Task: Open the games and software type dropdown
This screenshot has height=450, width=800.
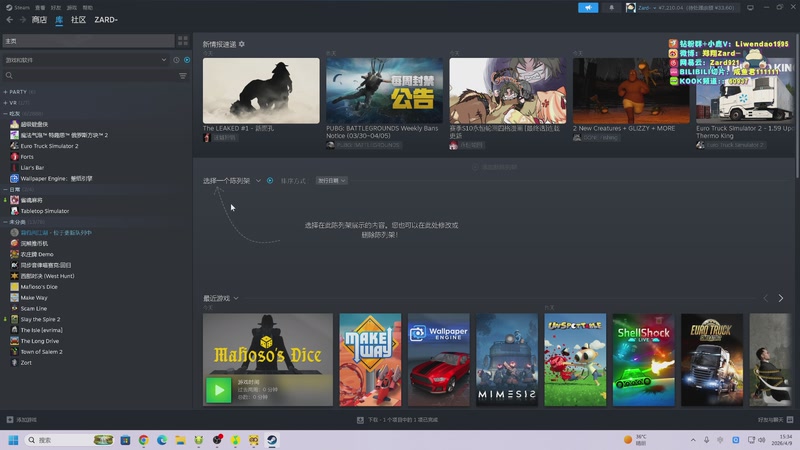Action: pyautogui.click(x=85, y=60)
